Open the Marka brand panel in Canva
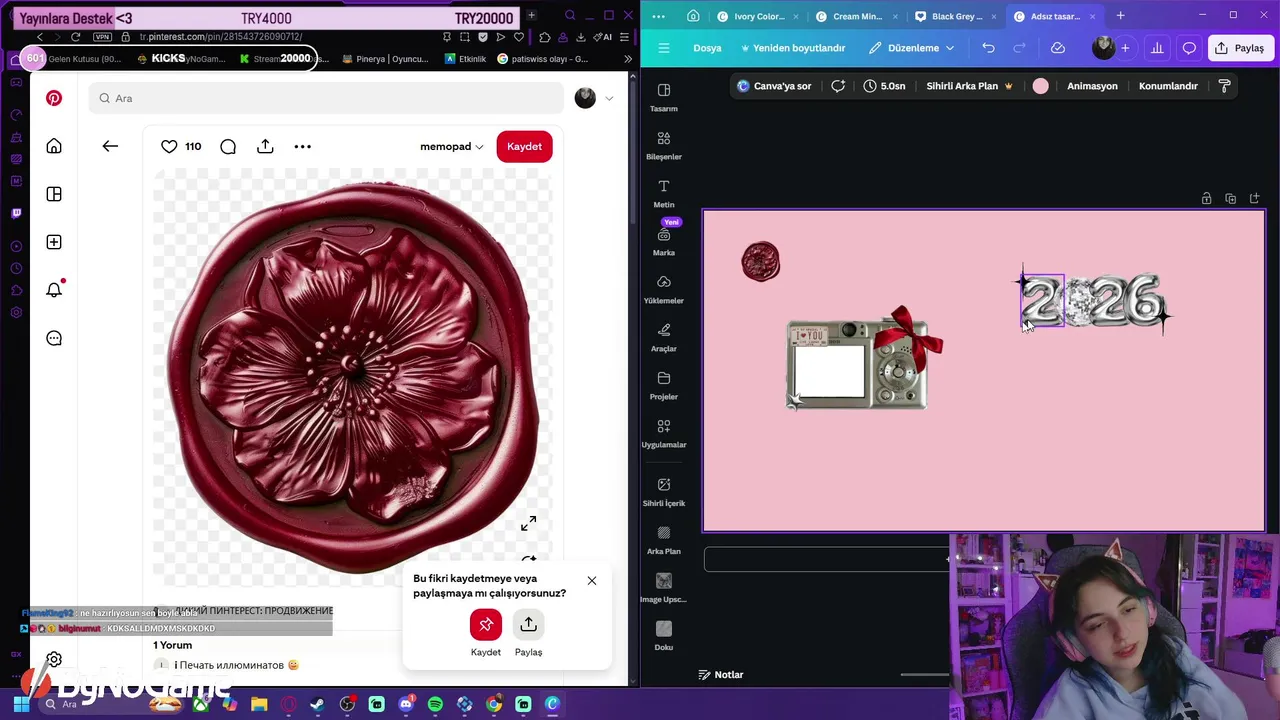 [664, 241]
